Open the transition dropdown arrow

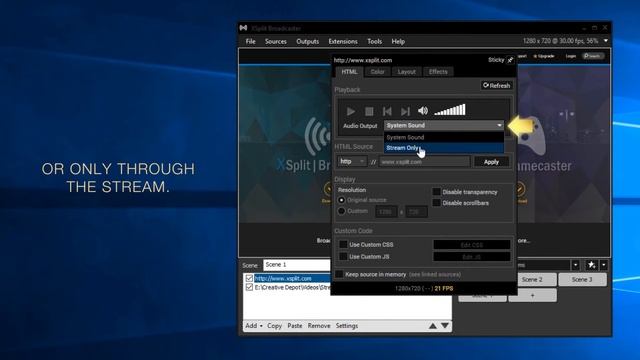pos(575,265)
